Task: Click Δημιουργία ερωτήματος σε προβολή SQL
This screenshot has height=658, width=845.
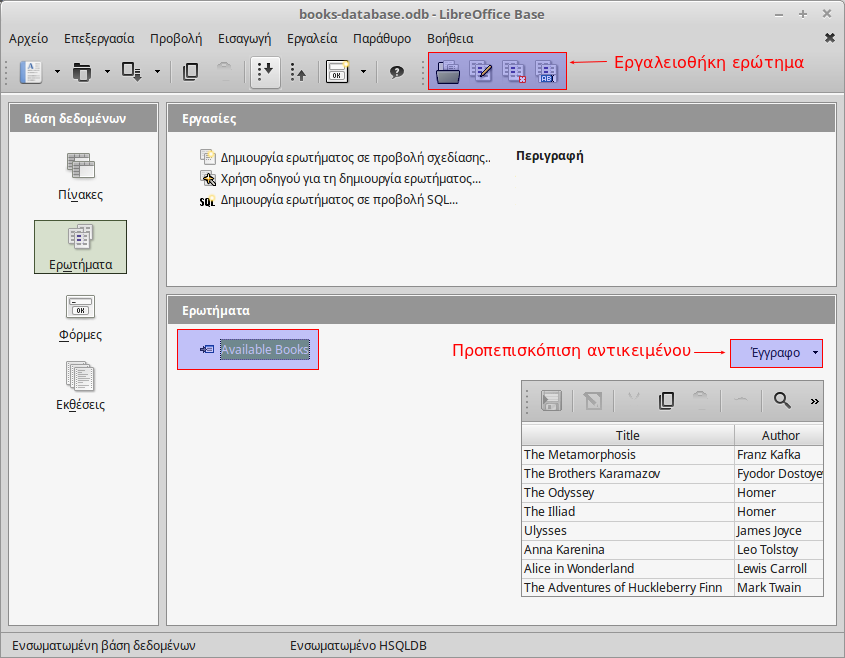Action: [x=329, y=200]
